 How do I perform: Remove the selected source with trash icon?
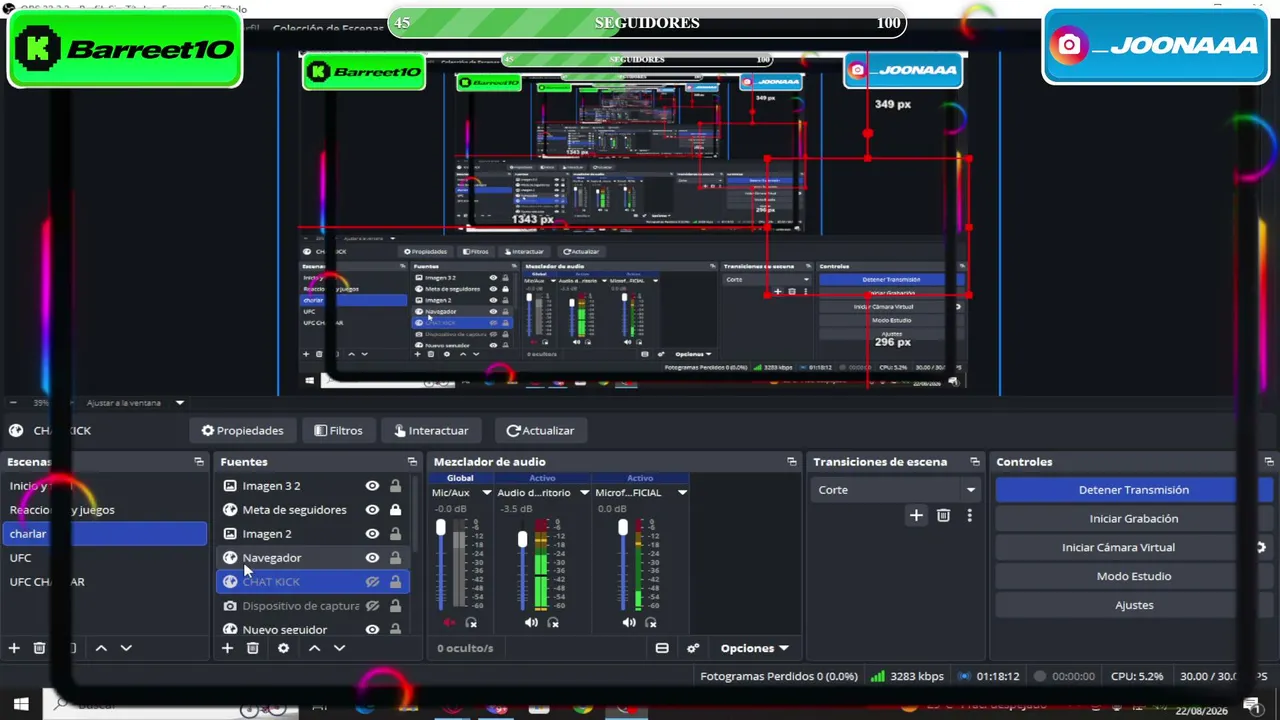click(x=252, y=648)
